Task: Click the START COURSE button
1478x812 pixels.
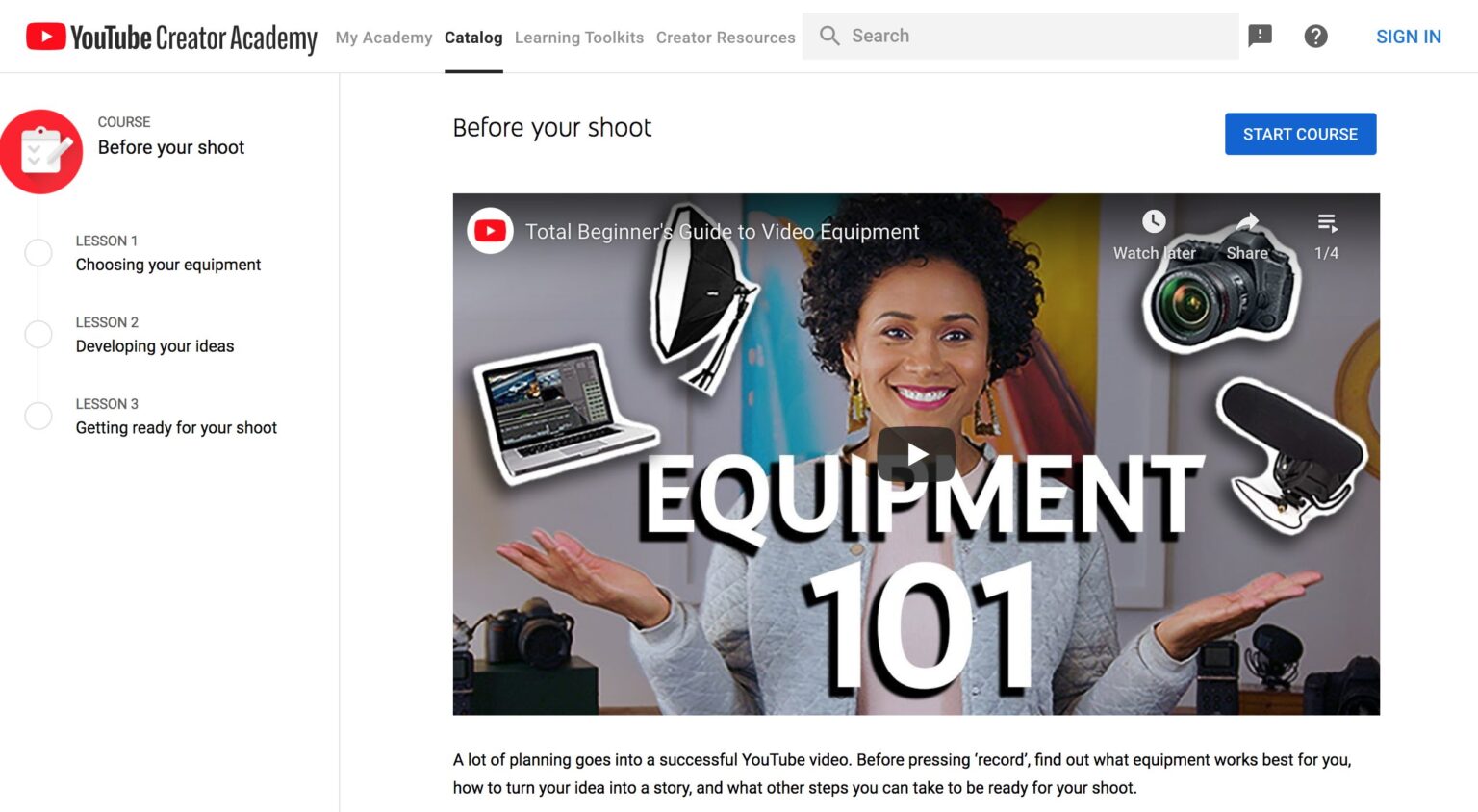Action: tap(1300, 134)
